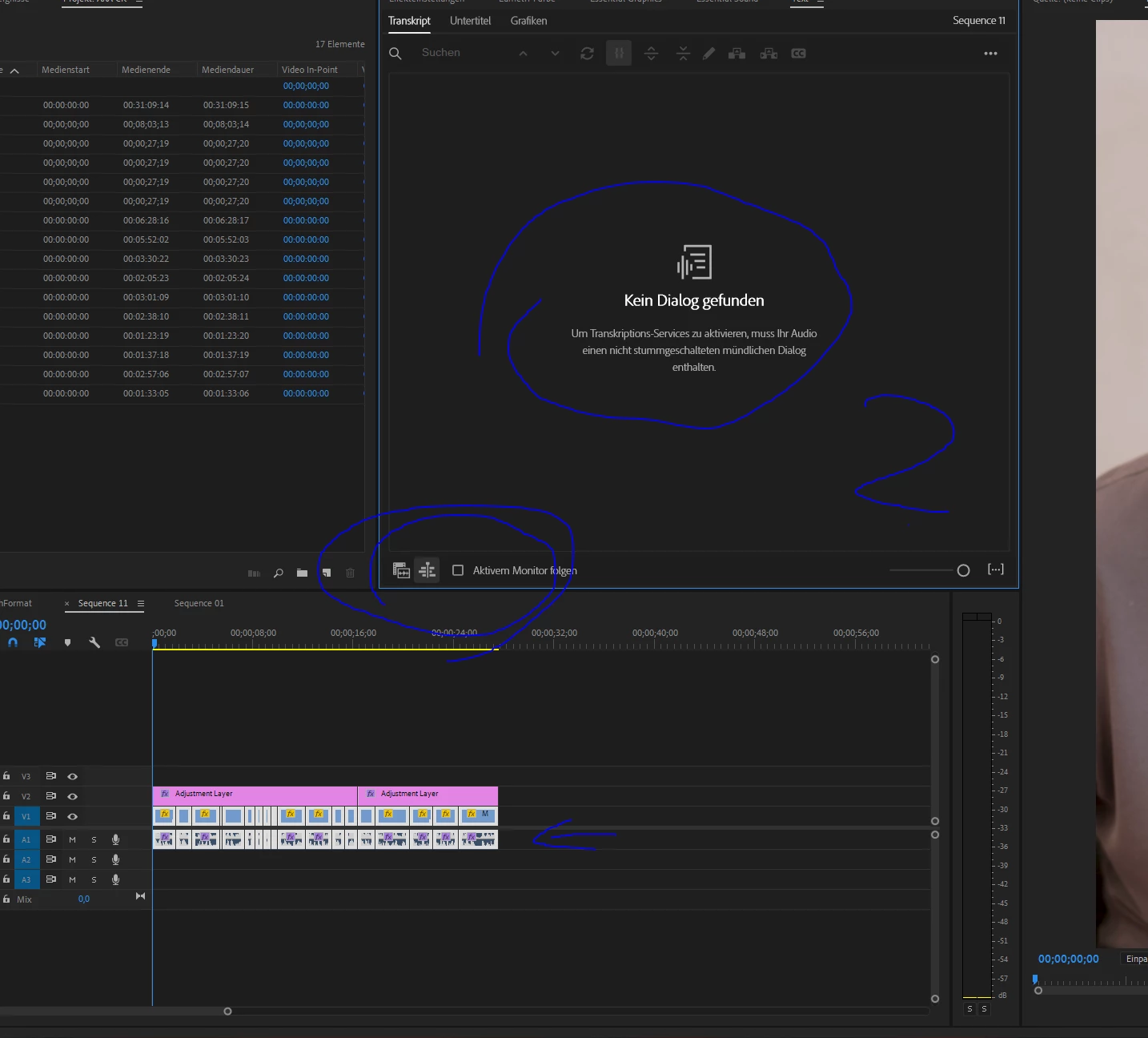Image resolution: width=1148 pixels, height=1038 pixels.
Task: Go to previous search result arrow
Action: coord(523,54)
